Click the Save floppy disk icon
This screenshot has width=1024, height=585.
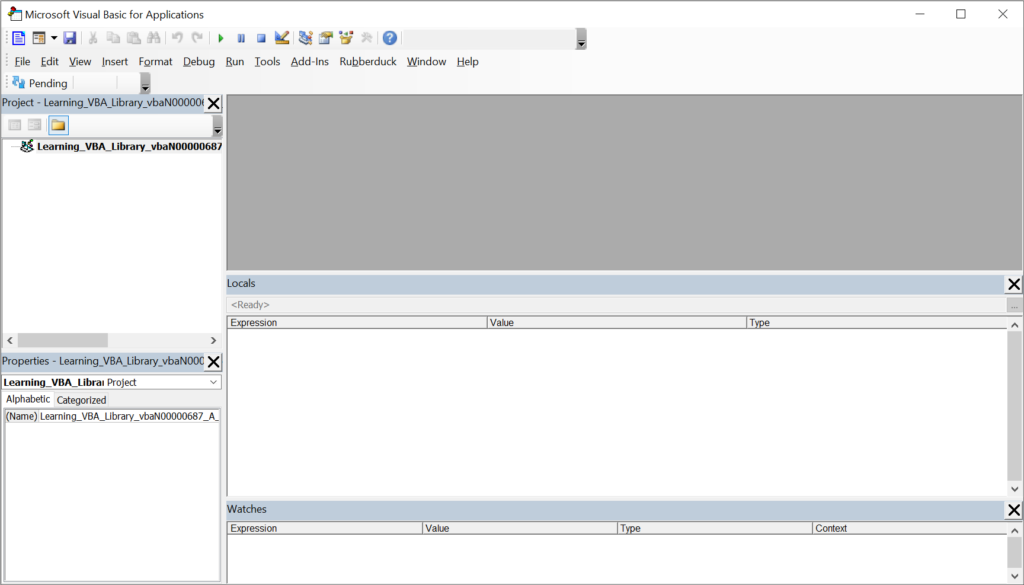click(70, 38)
